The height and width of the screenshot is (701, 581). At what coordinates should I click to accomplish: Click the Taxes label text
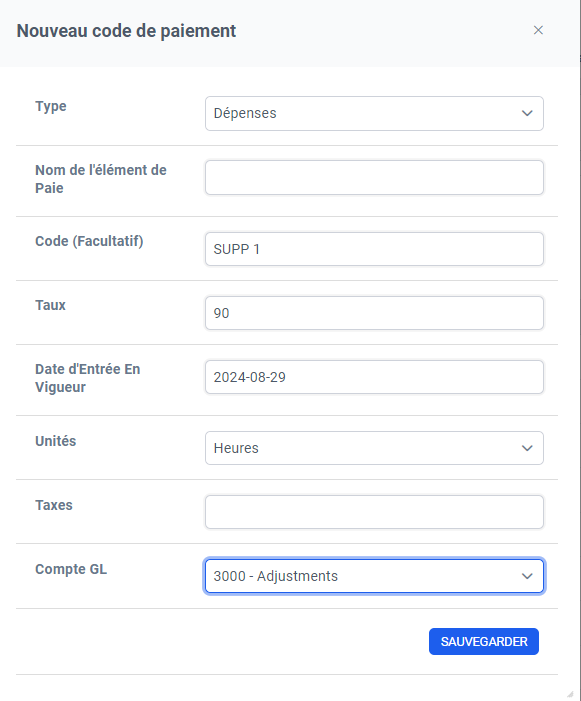[x=54, y=505]
